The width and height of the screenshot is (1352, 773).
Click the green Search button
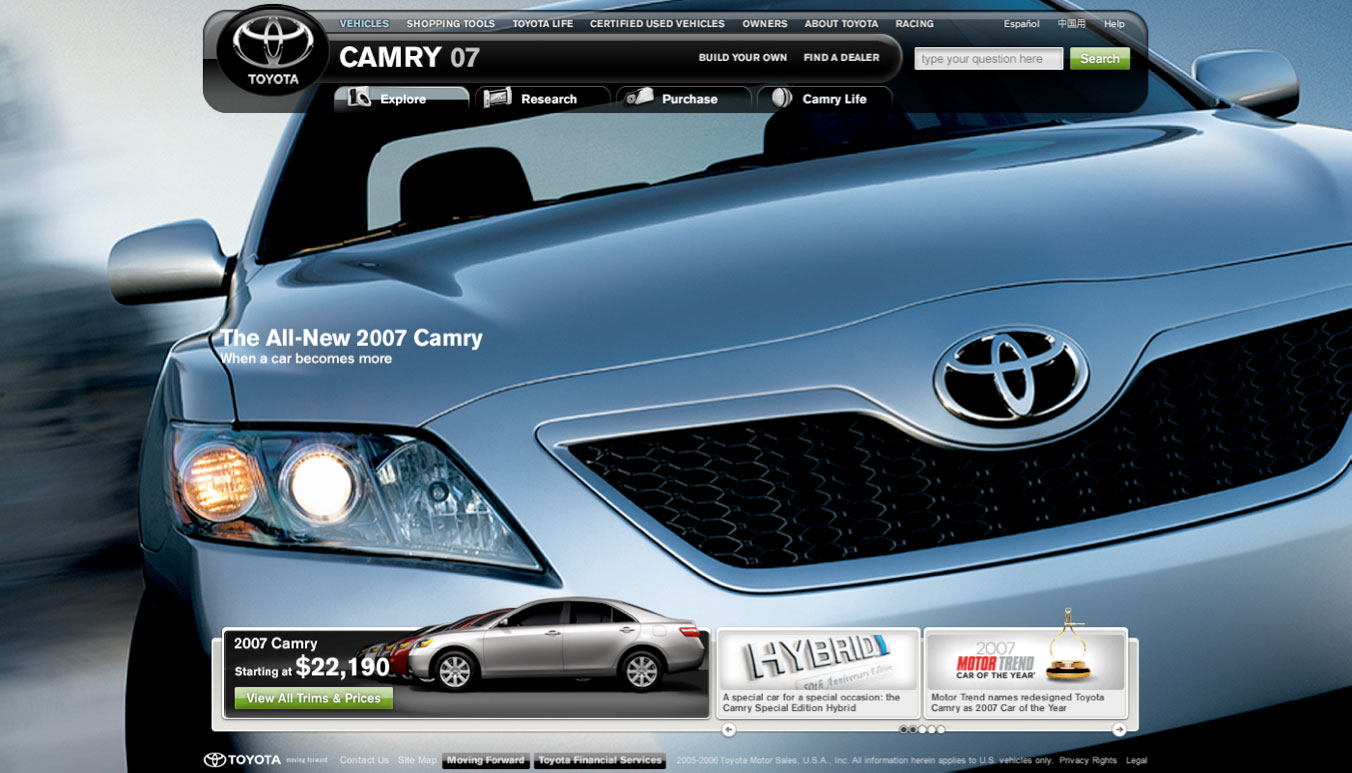(1099, 59)
